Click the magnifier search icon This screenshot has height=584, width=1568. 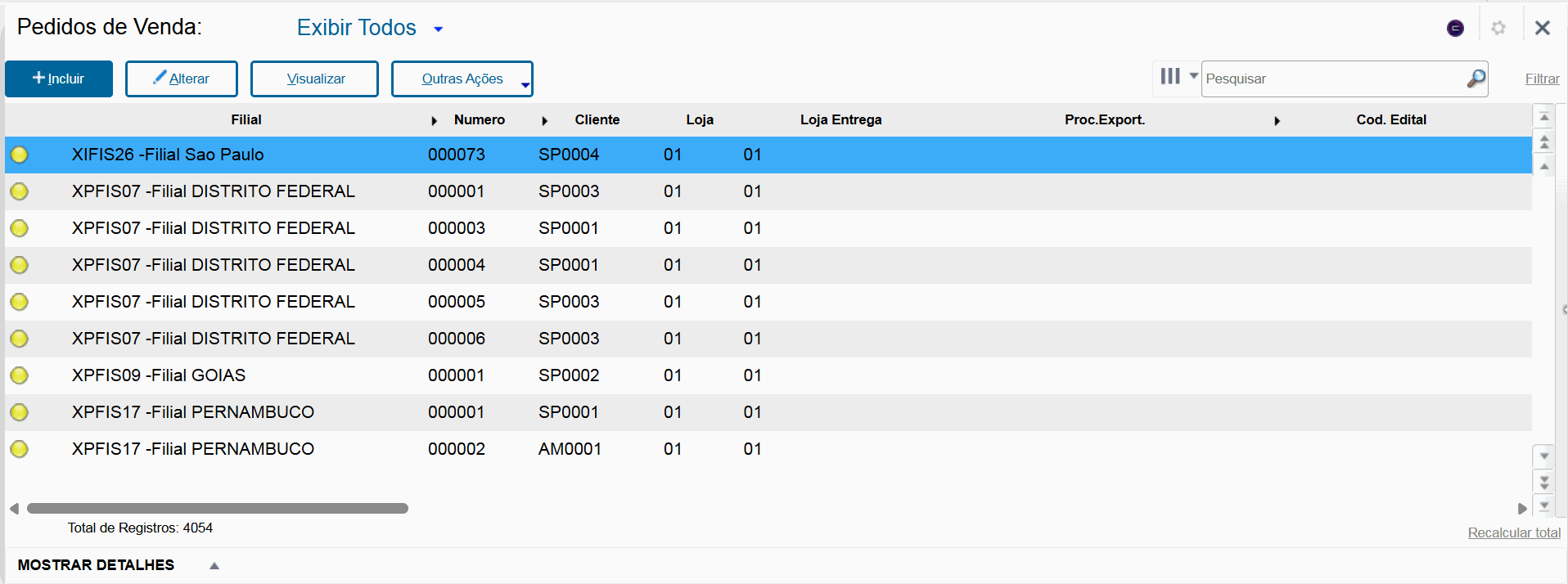(x=1476, y=79)
